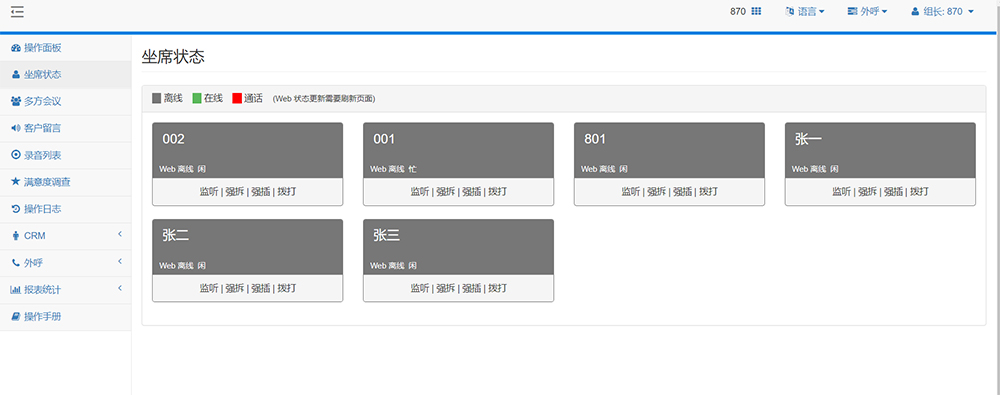Click the 'Web 状态更新需要刷新页面' note
1000x395 pixels.
(x=324, y=99)
